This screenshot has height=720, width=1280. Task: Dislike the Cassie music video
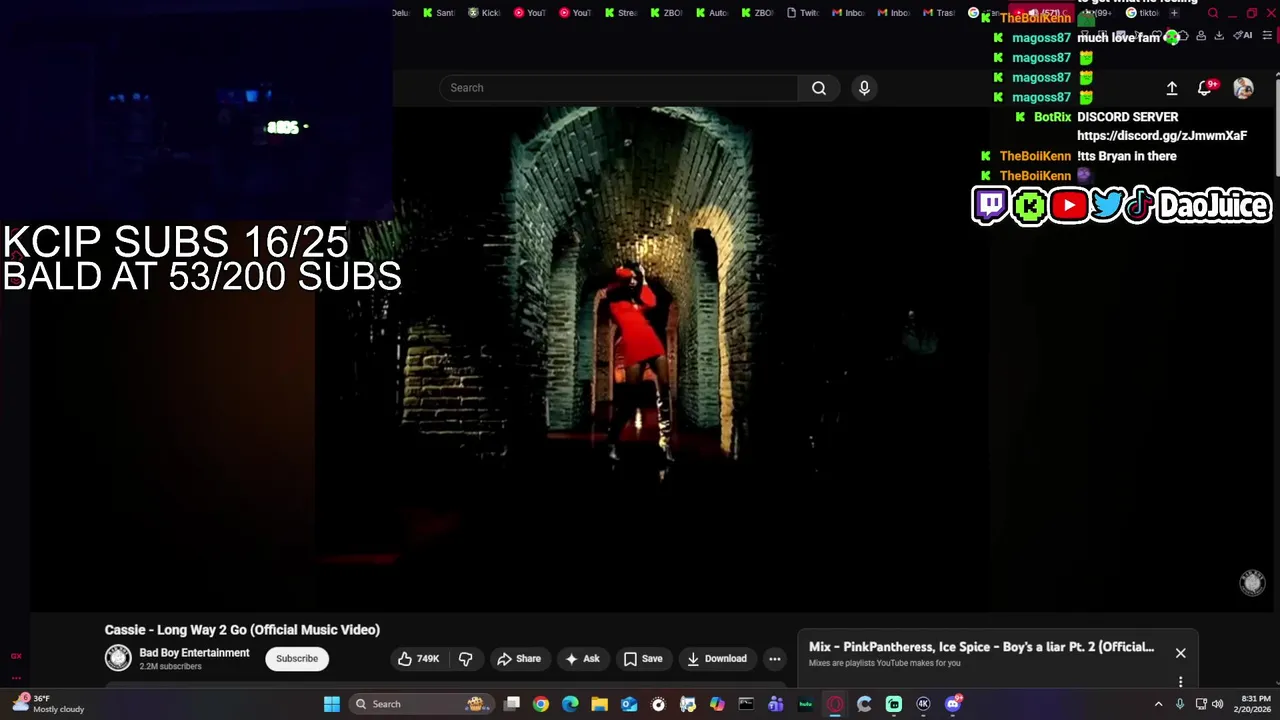[465, 659]
